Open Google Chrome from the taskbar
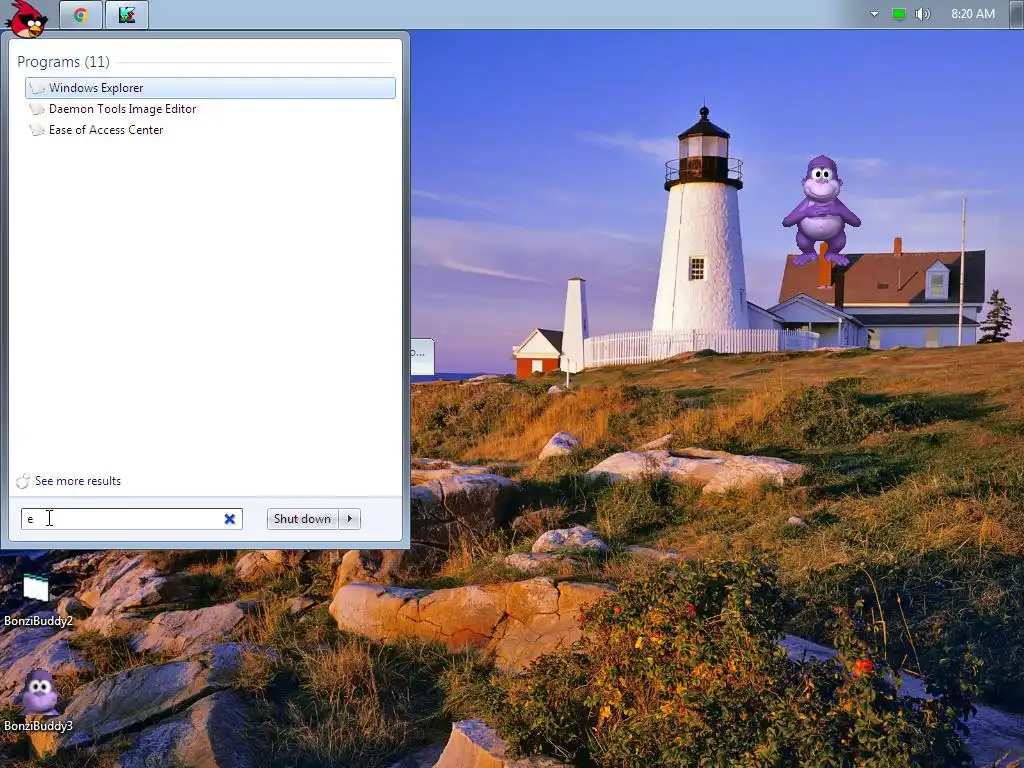The width and height of the screenshot is (1024, 768). [x=81, y=14]
